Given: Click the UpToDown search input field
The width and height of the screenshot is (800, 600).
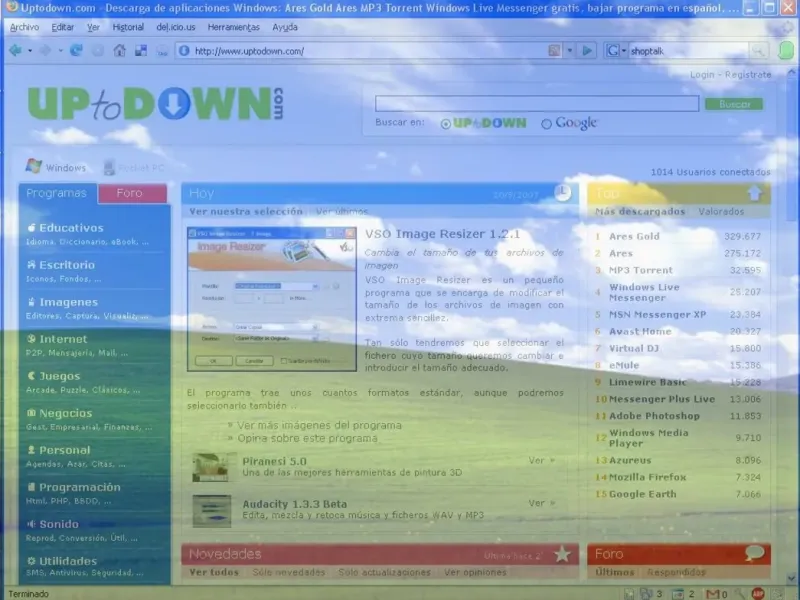Looking at the screenshot, I should (x=537, y=104).
